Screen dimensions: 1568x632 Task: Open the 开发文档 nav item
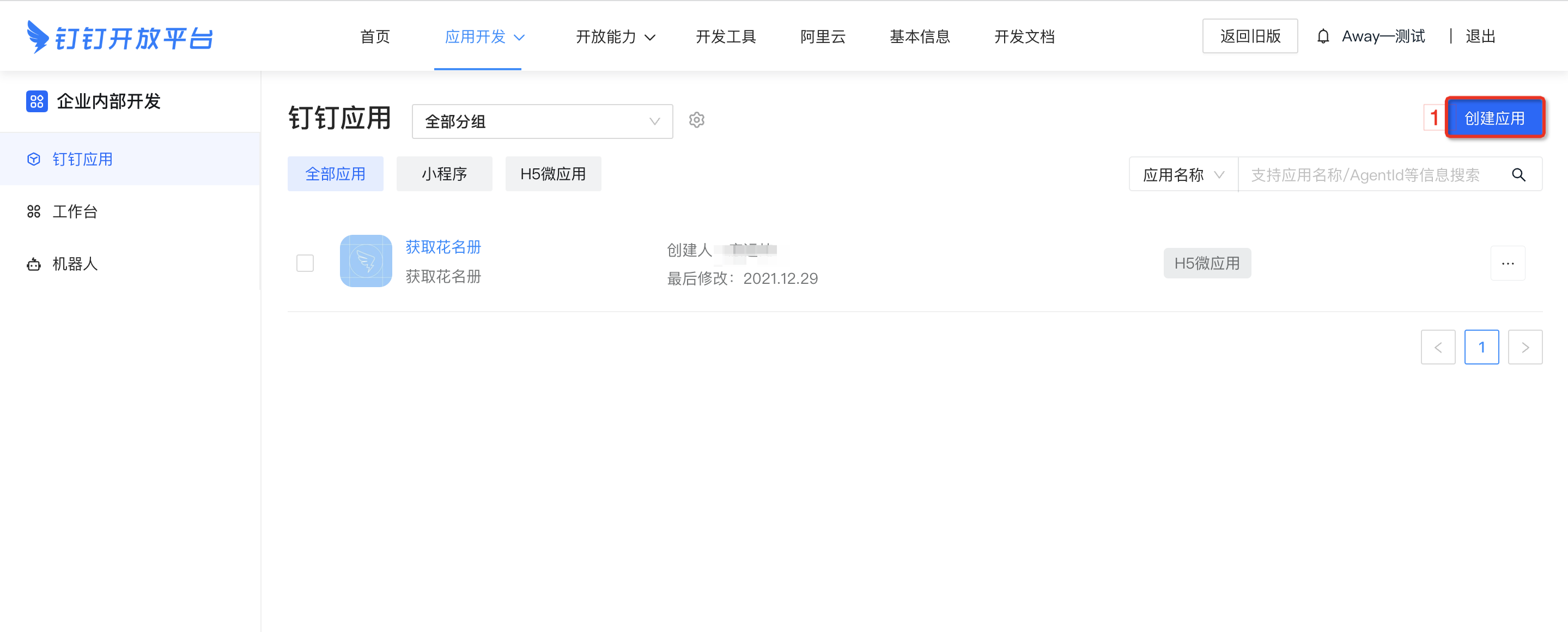(x=1024, y=37)
